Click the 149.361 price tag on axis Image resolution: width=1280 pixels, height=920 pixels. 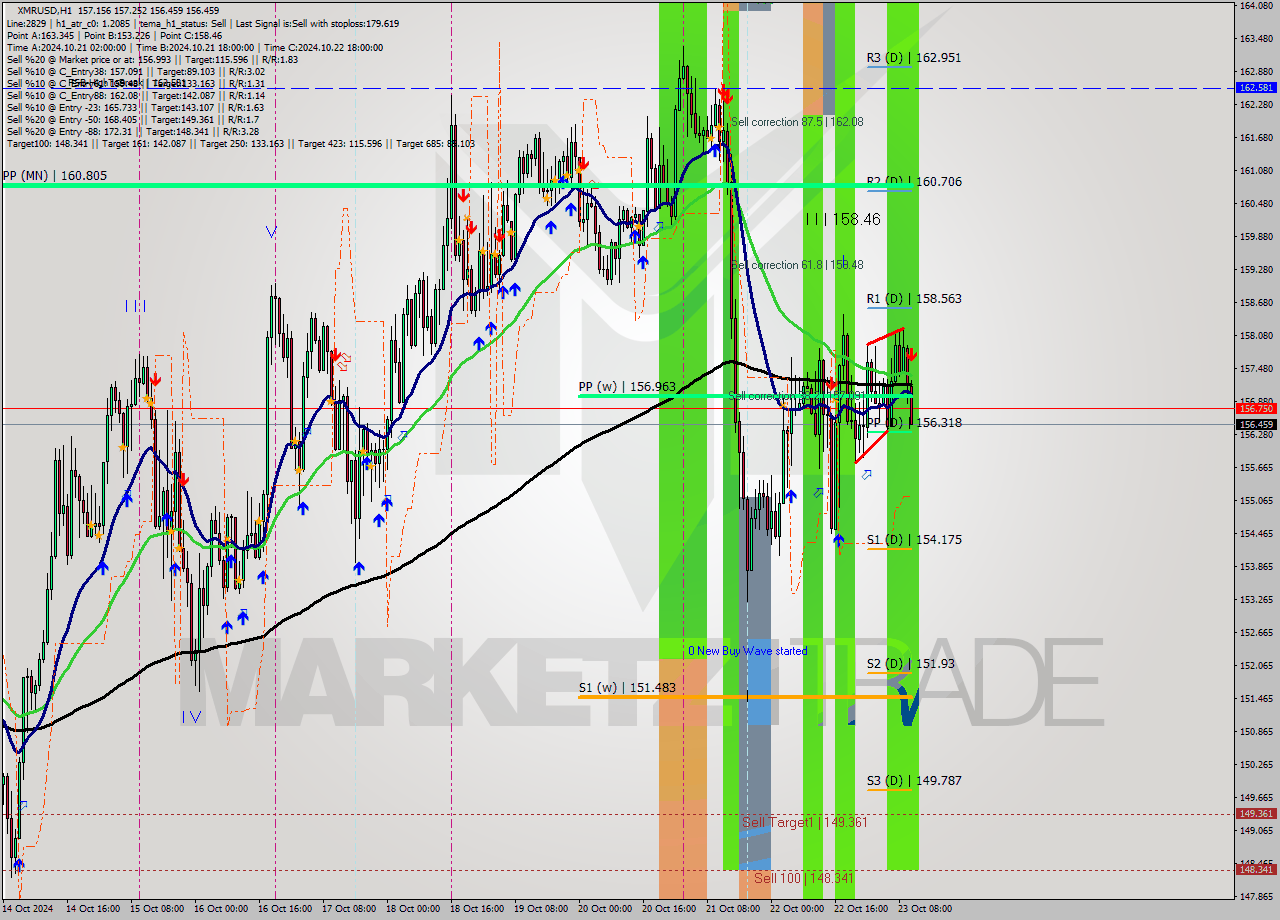(x=1256, y=814)
